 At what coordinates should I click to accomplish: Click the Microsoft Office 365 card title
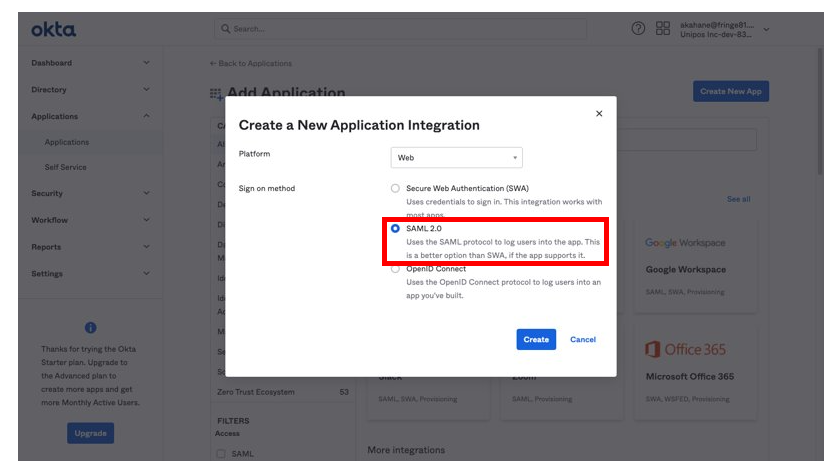[690, 376]
